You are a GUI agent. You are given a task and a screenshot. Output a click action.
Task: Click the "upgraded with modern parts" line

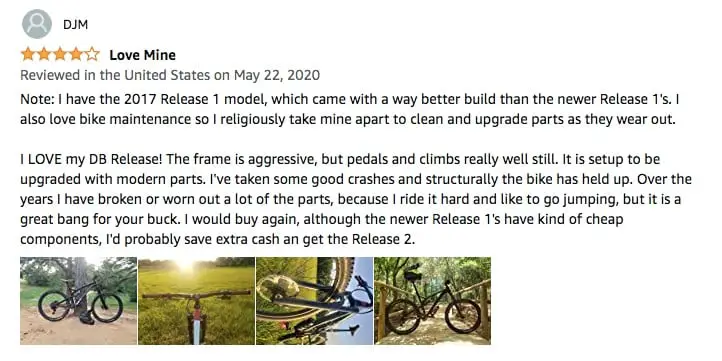pyautogui.click(x=356, y=179)
